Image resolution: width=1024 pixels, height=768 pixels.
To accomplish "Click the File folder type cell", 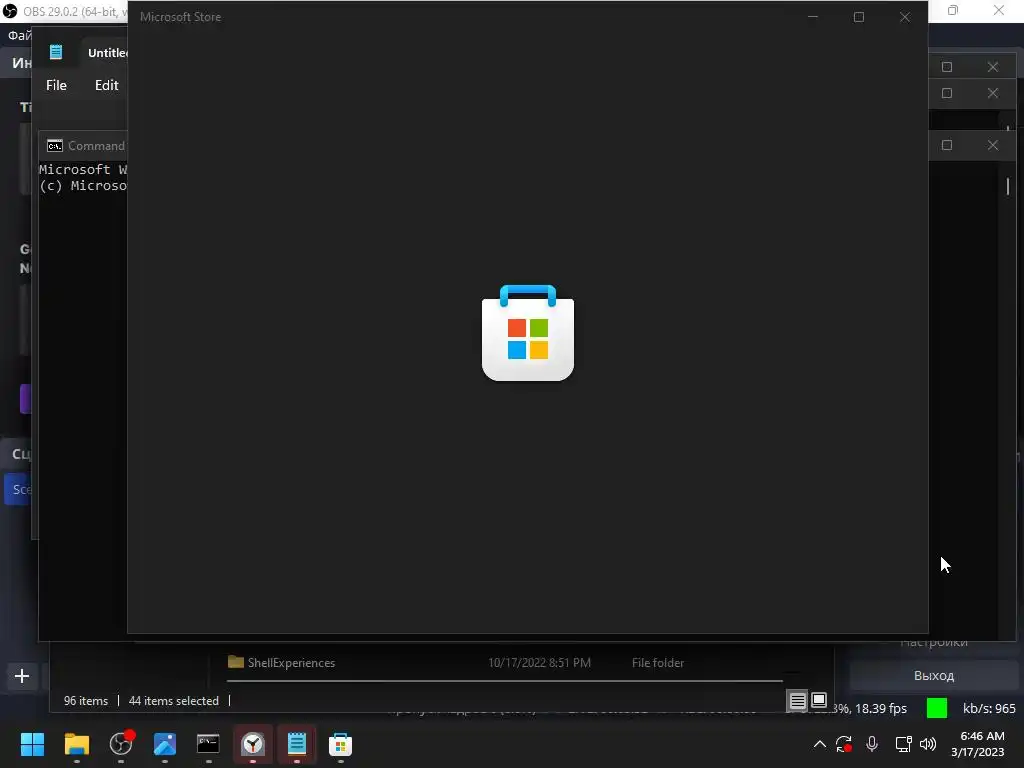I will [658, 662].
